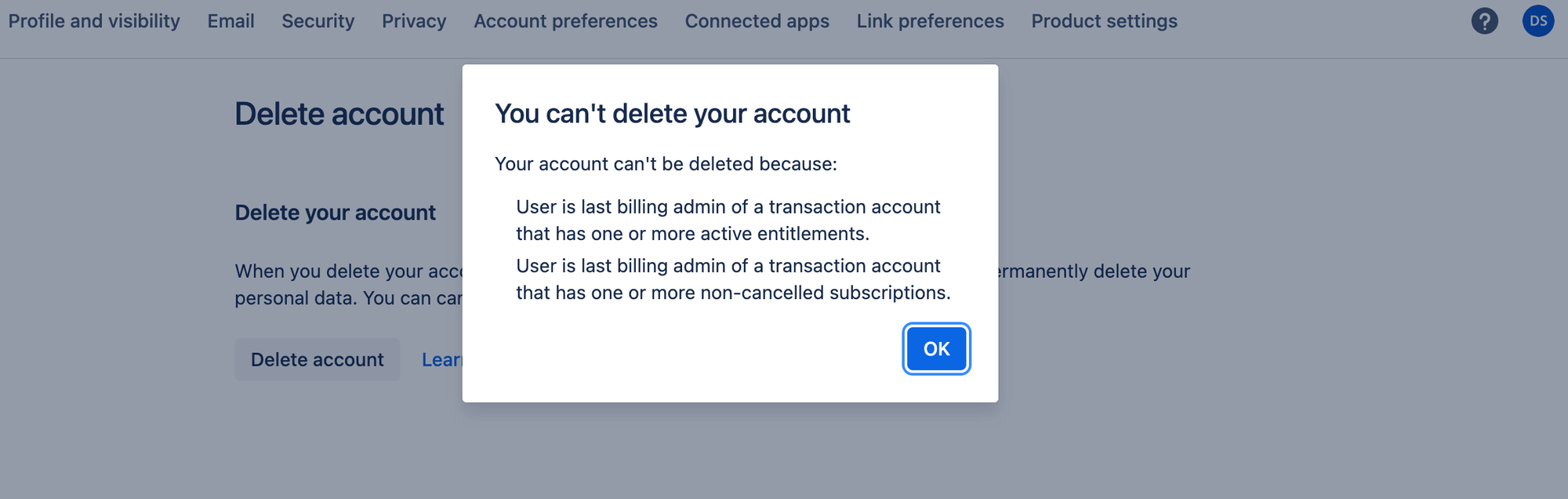
Task: Click the Delete your account subheading
Action: (x=335, y=213)
